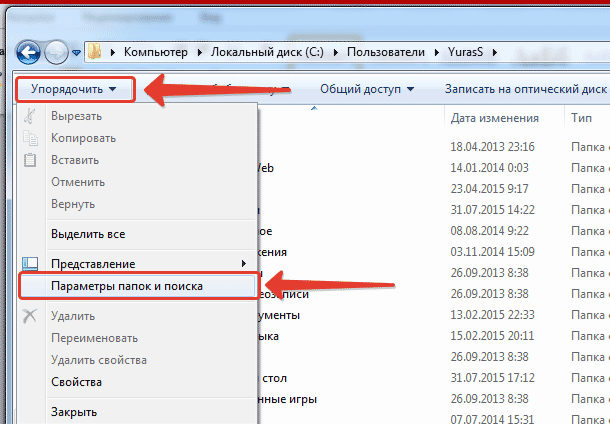
Task: Select date 15.02.2015 20:11
Action: 493,336
